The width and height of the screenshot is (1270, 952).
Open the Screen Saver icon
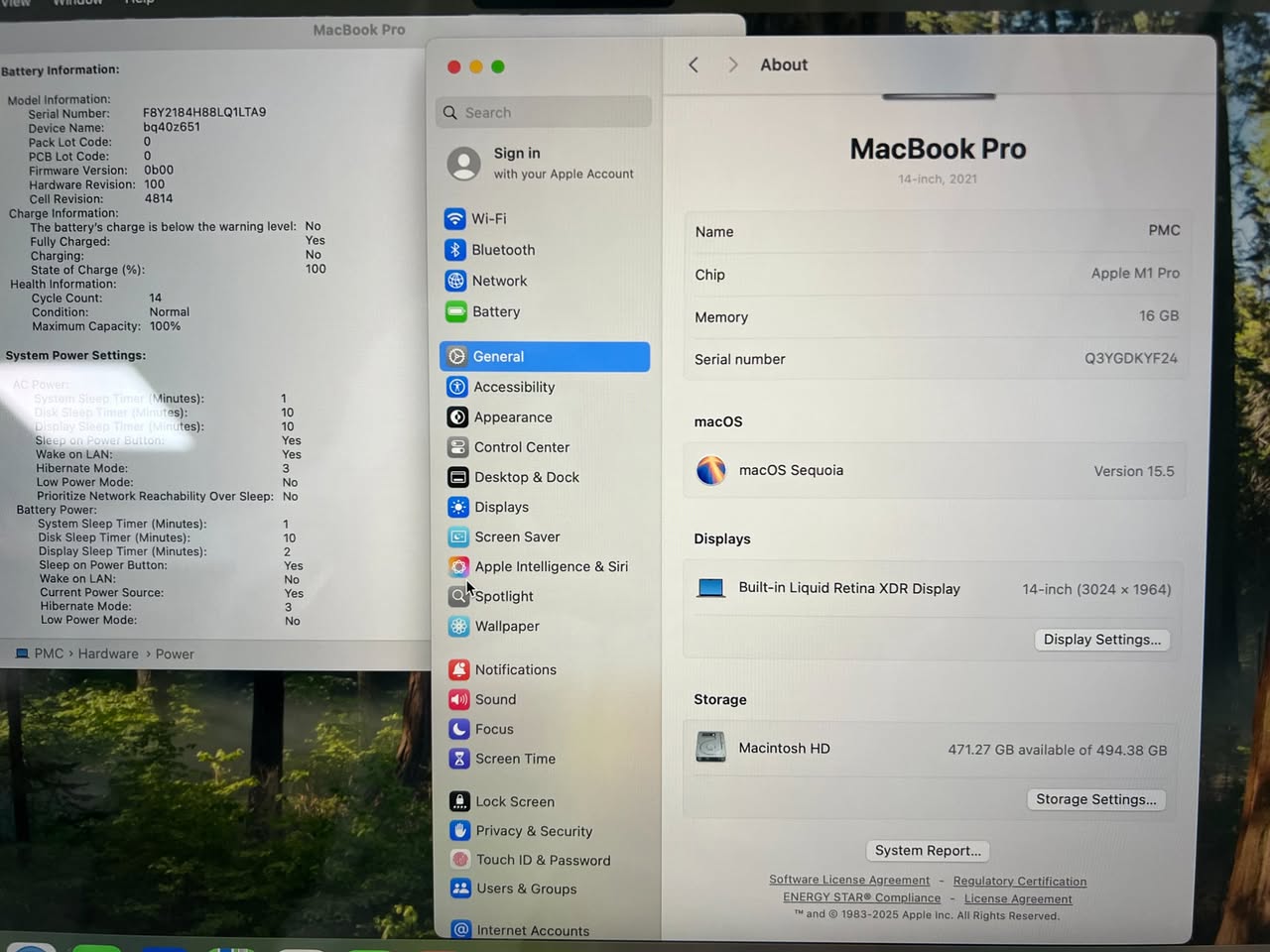pyautogui.click(x=457, y=536)
